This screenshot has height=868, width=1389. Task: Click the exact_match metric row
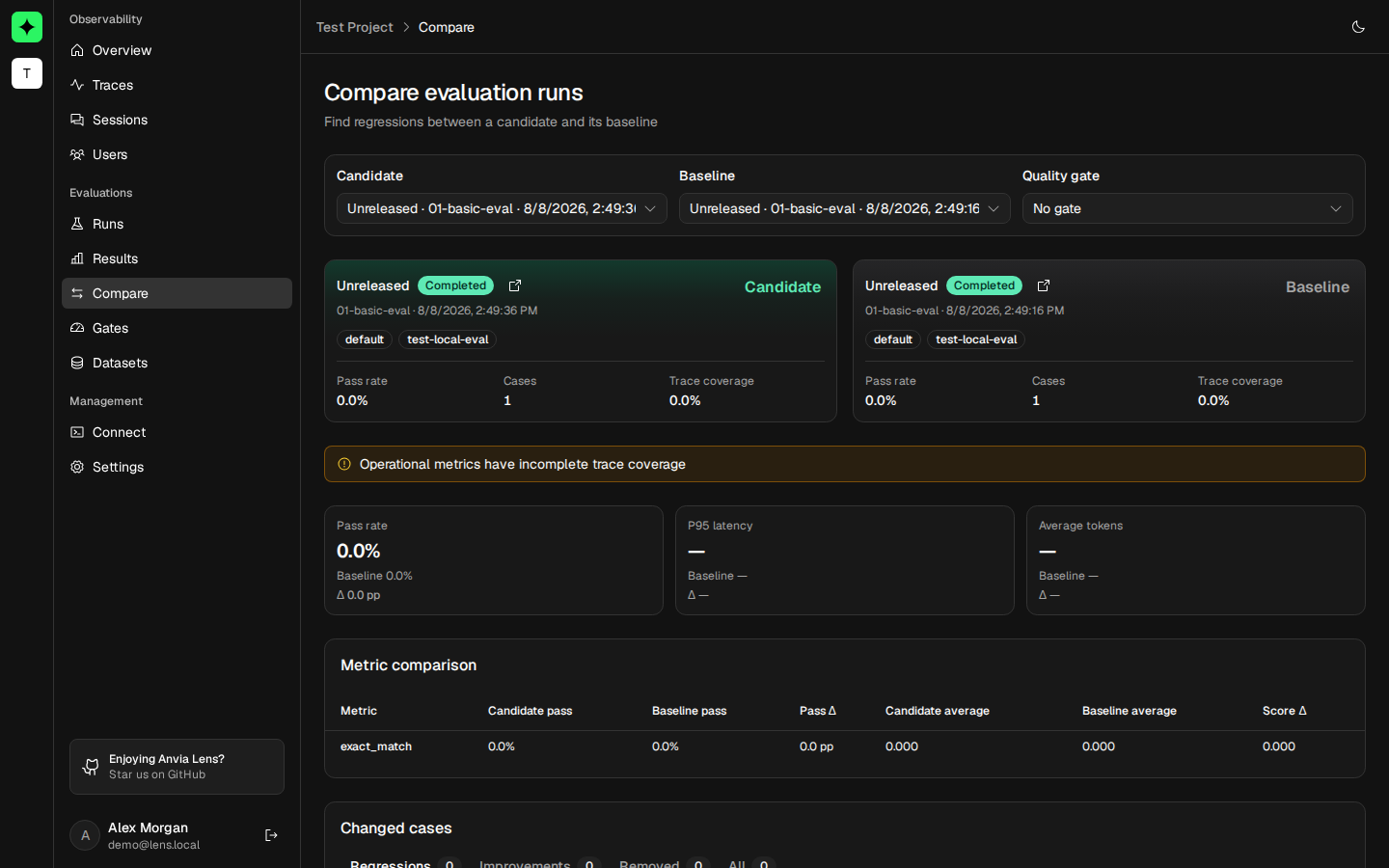[x=845, y=746]
